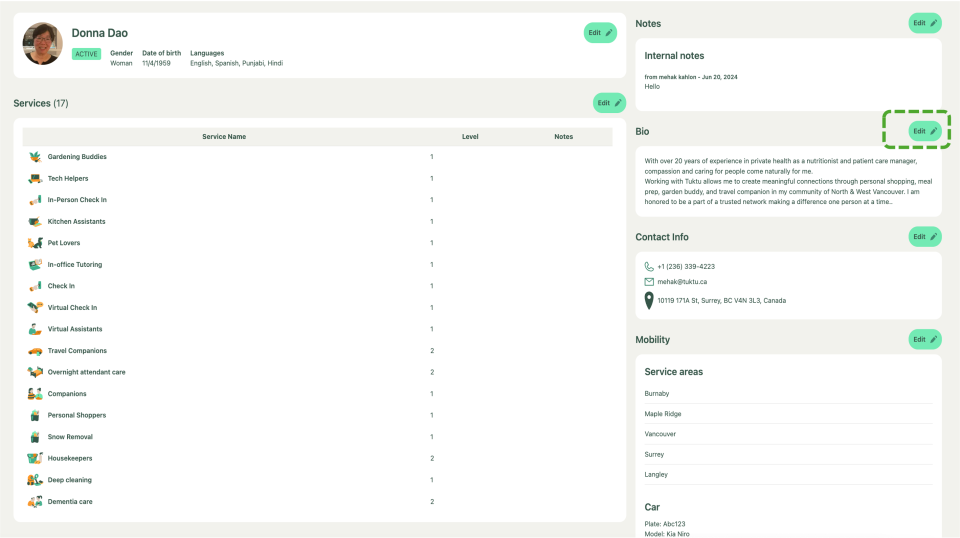Edit Donna Dao's profile header
This screenshot has height=538, width=960.
tap(600, 33)
